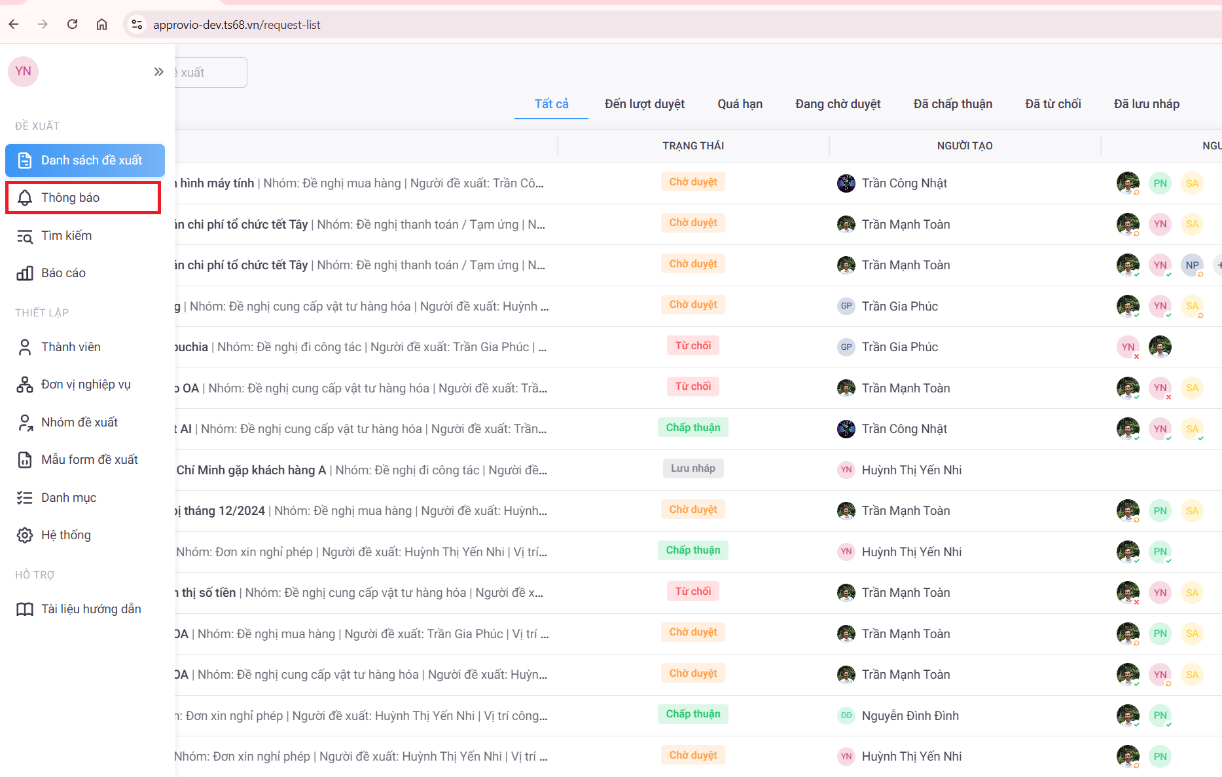The image size is (1222, 777).
Task: Click the Nhóm đề xuất icon
Action: [25, 423]
